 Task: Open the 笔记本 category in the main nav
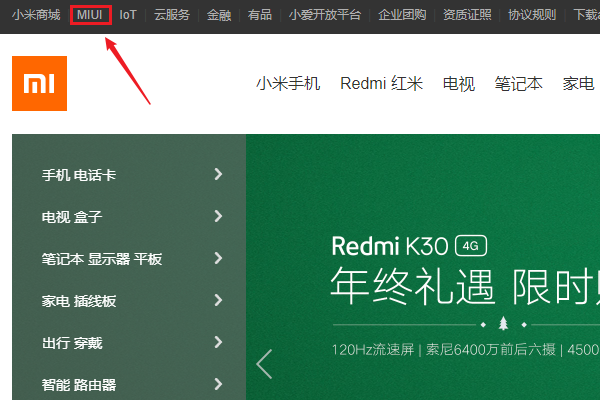click(x=518, y=84)
